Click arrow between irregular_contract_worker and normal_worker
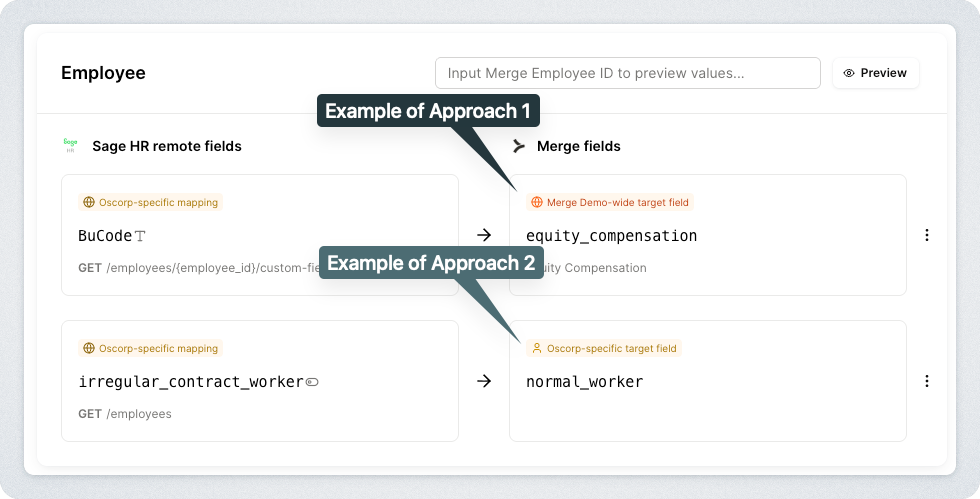This screenshot has height=499, width=980. tap(484, 381)
